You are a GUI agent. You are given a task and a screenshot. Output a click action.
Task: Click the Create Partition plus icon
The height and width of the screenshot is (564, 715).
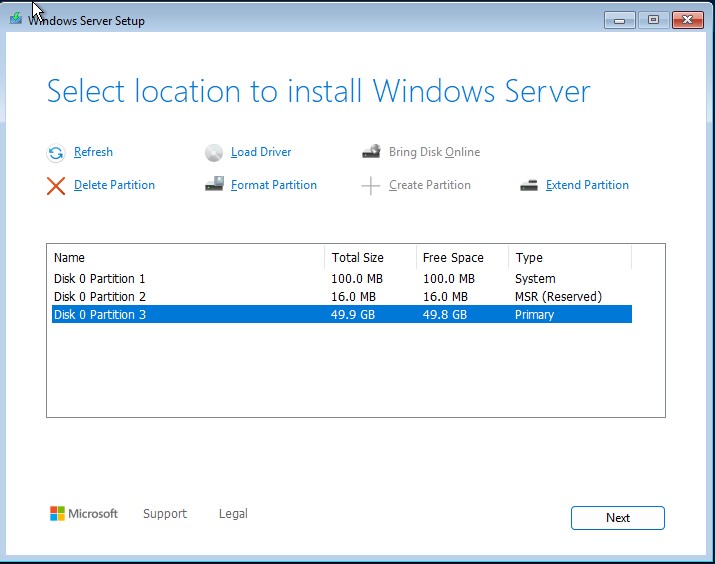click(x=371, y=185)
